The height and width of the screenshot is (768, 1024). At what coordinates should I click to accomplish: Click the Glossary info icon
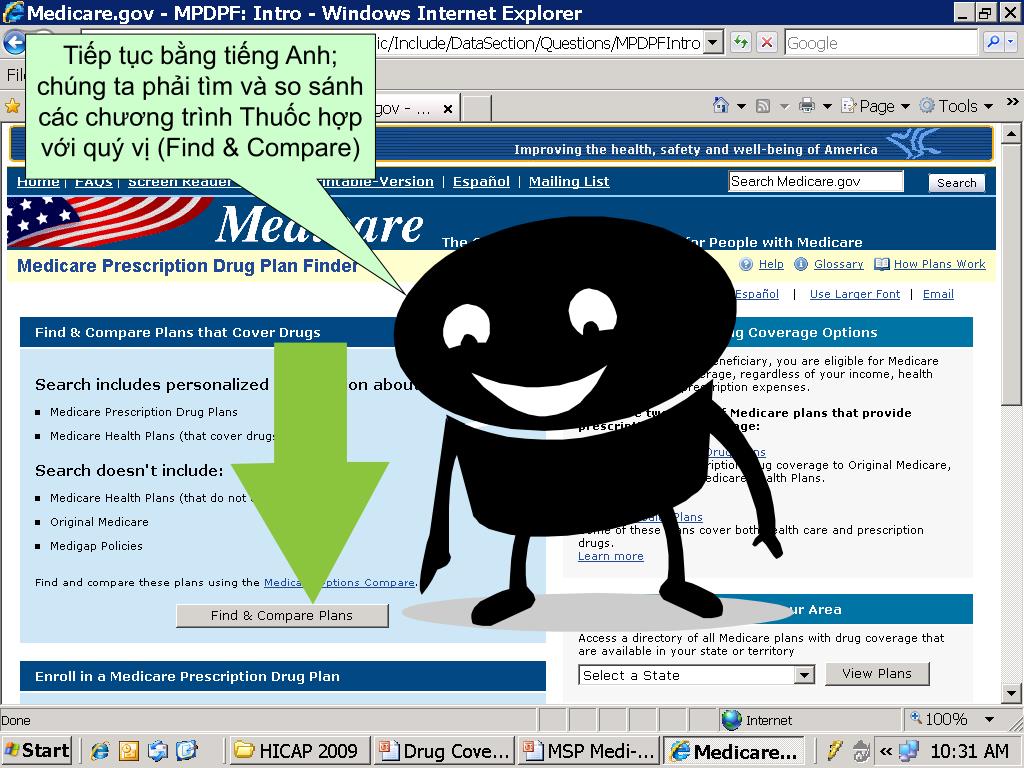pyautogui.click(x=801, y=264)
